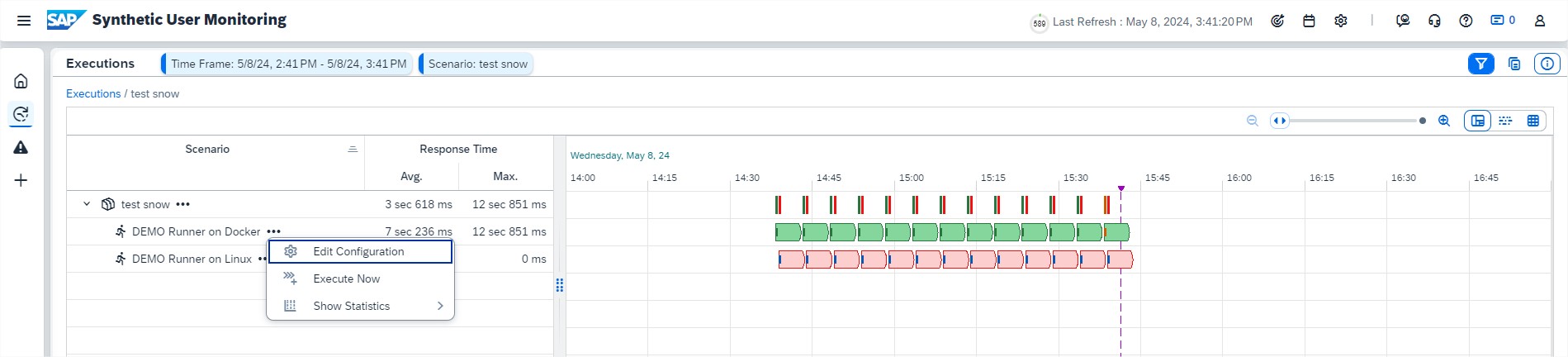Switch to the grid table view
The image size is (1568, 357).
click(x=1533, y=121)
